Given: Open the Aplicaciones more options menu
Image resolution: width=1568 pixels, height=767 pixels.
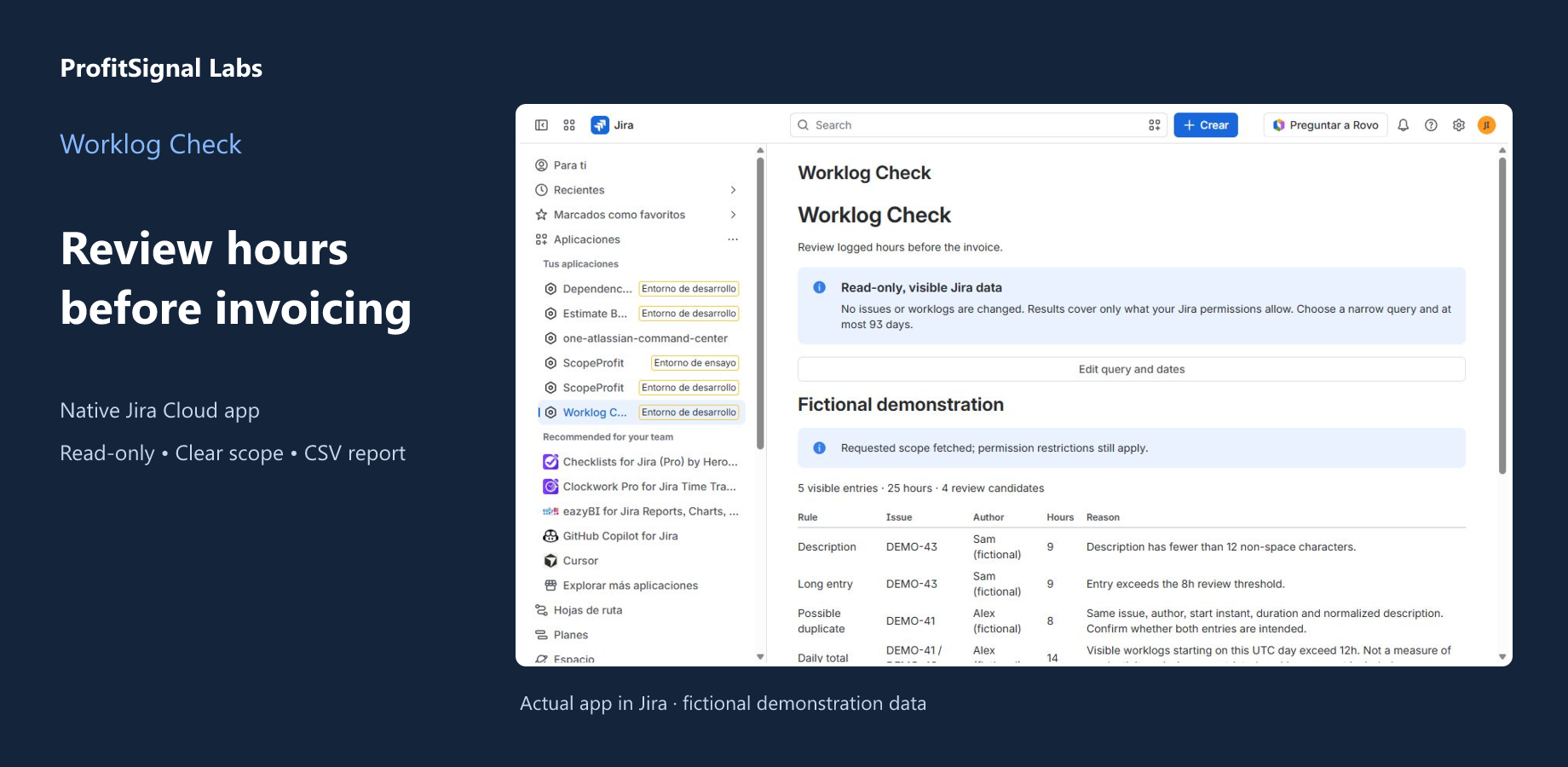Looking at the screenshot, I should (x=733, y=239).
